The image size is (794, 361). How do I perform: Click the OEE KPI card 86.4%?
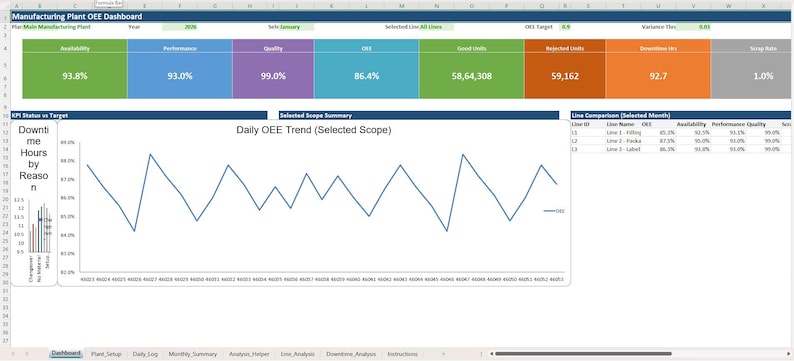click(367, 69)
